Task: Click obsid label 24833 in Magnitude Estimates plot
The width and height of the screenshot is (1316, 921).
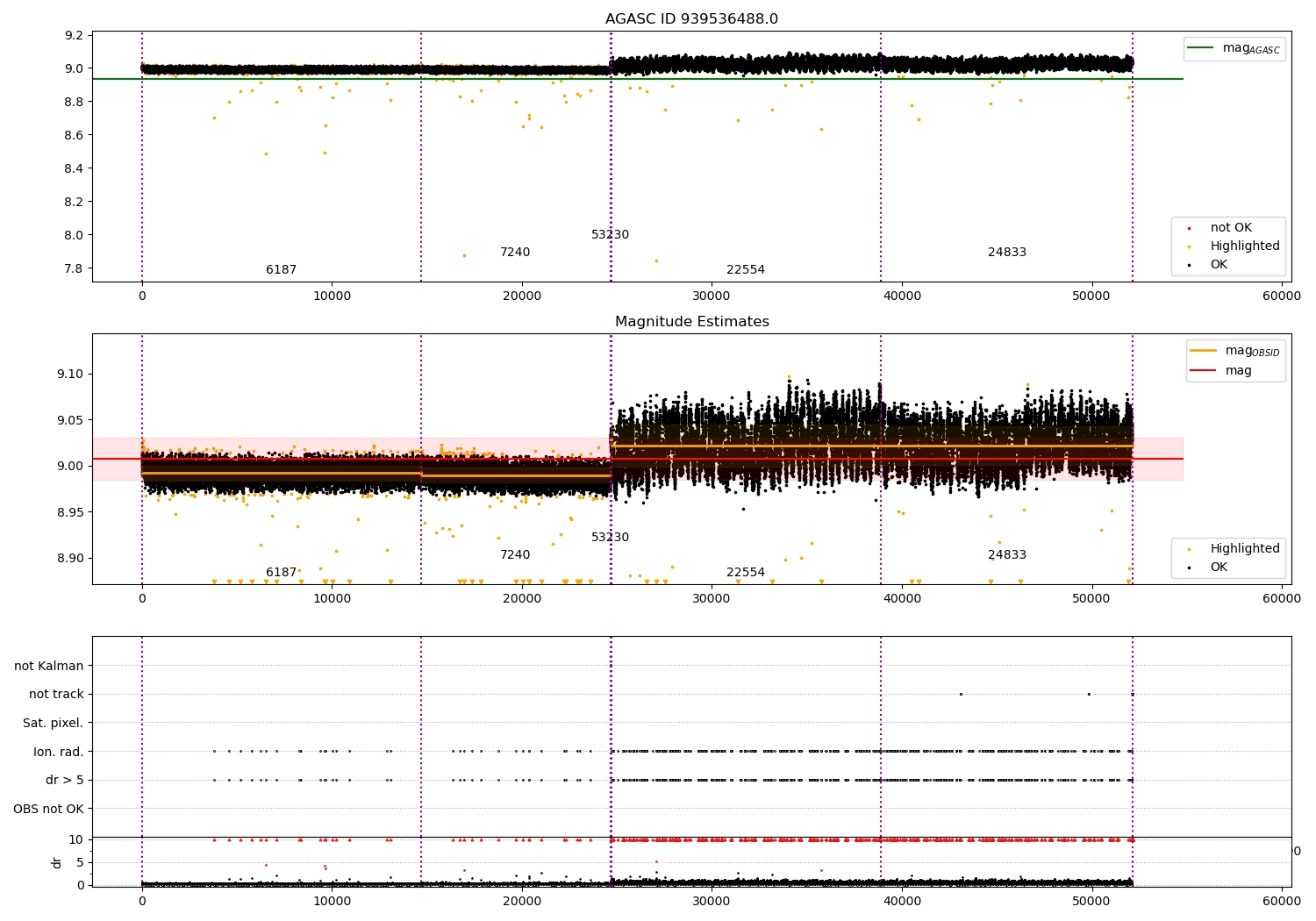Action: tap(1007, 555)
